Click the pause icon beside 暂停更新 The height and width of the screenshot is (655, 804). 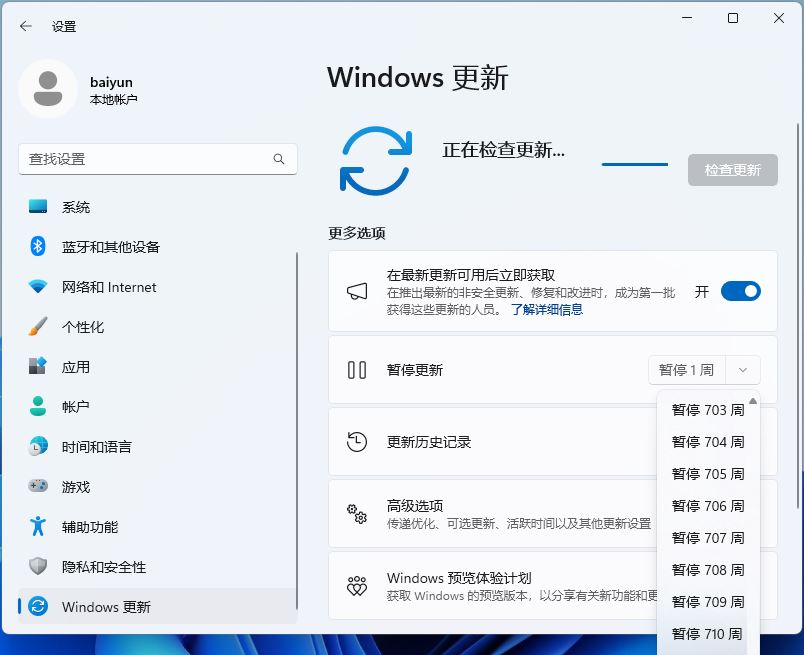point(357,370)
